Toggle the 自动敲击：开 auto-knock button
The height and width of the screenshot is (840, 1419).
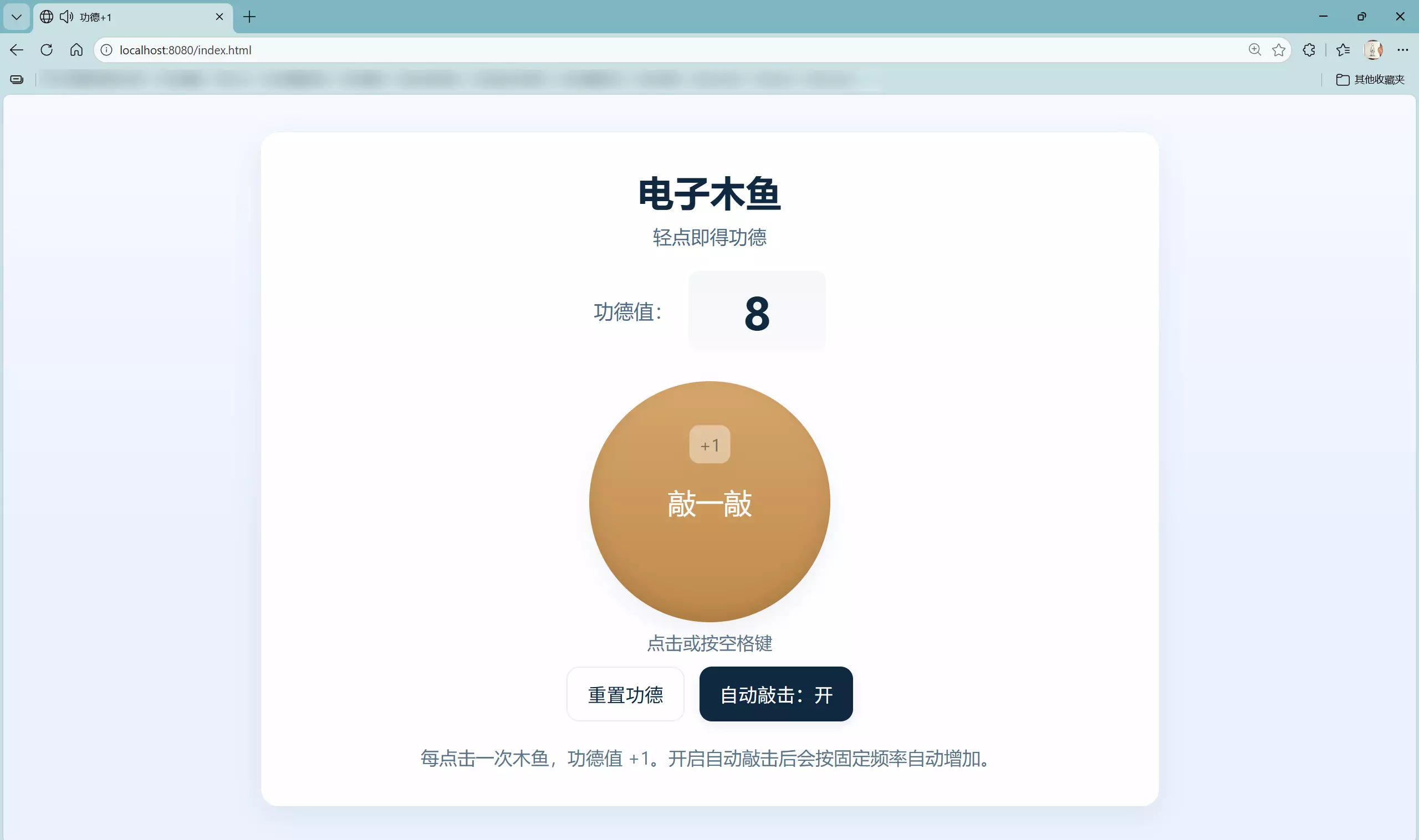[775, 694]
